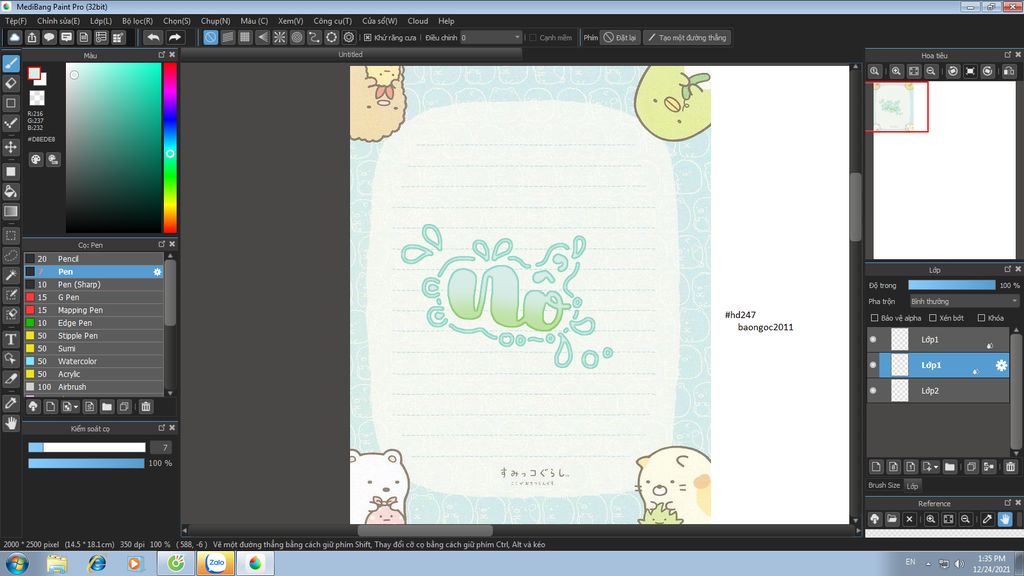Zoom out within the Navigator panel

point(931,71)
